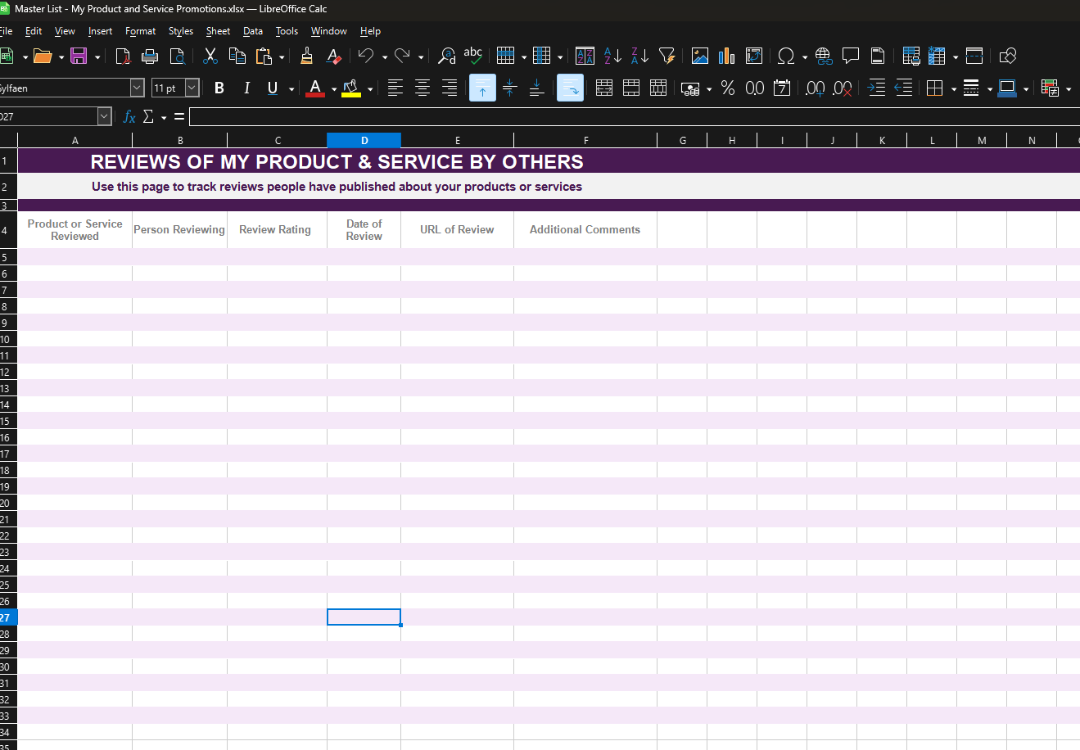Open Find and Replace
This screenshot has width=1080, height=750.
pos(446,56)
